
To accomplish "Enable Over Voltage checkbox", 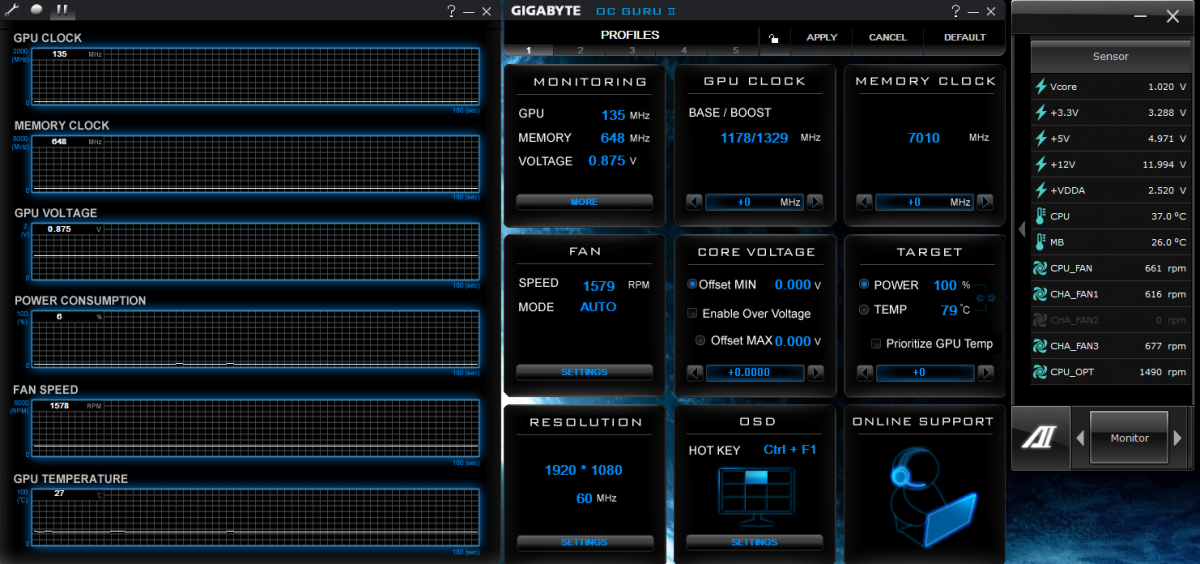I will point(692,313).
